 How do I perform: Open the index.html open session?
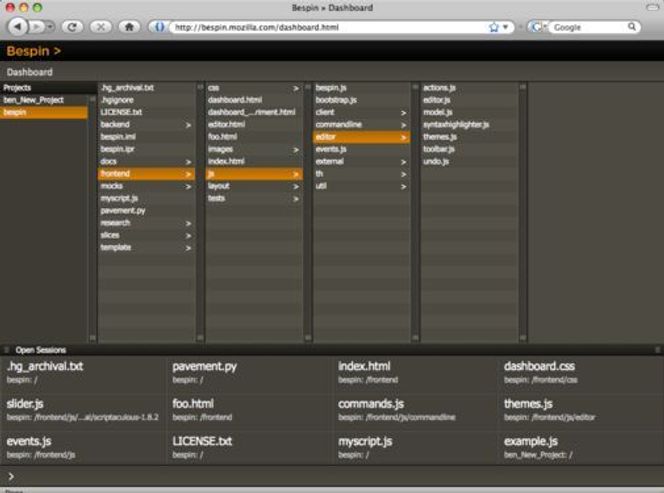click(415, 373)
